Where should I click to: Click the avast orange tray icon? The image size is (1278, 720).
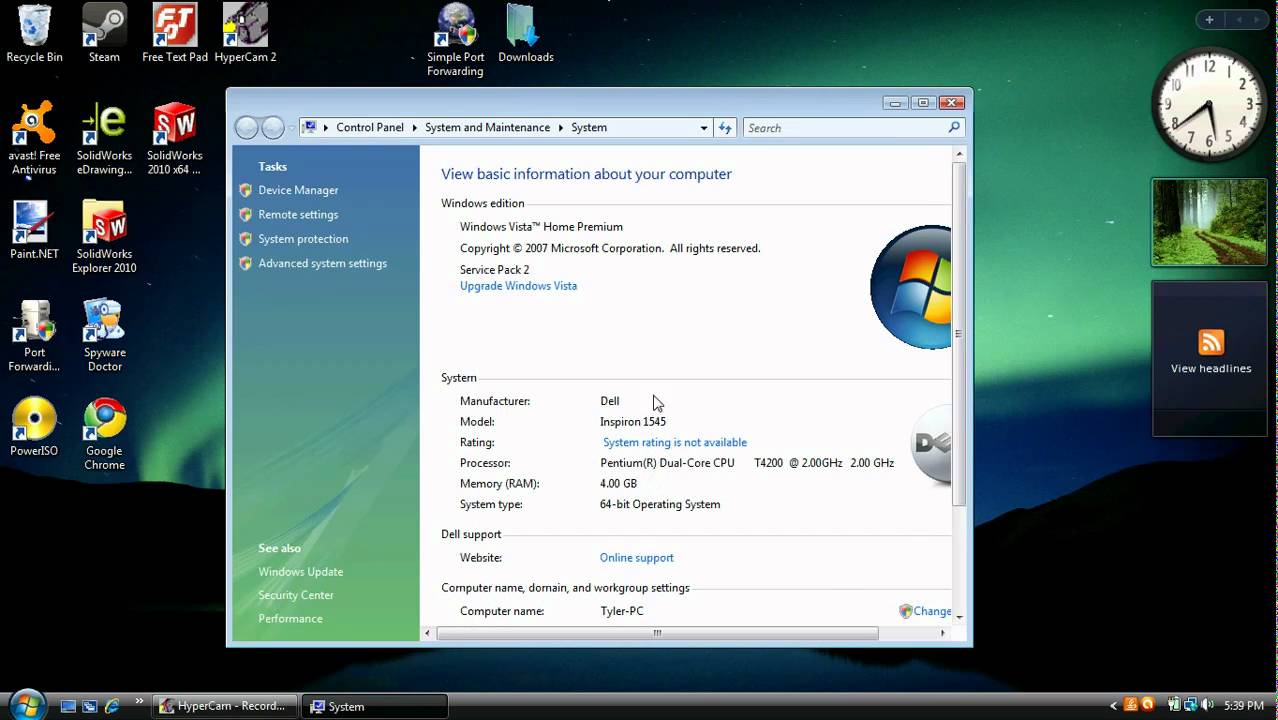(1148, 705)
